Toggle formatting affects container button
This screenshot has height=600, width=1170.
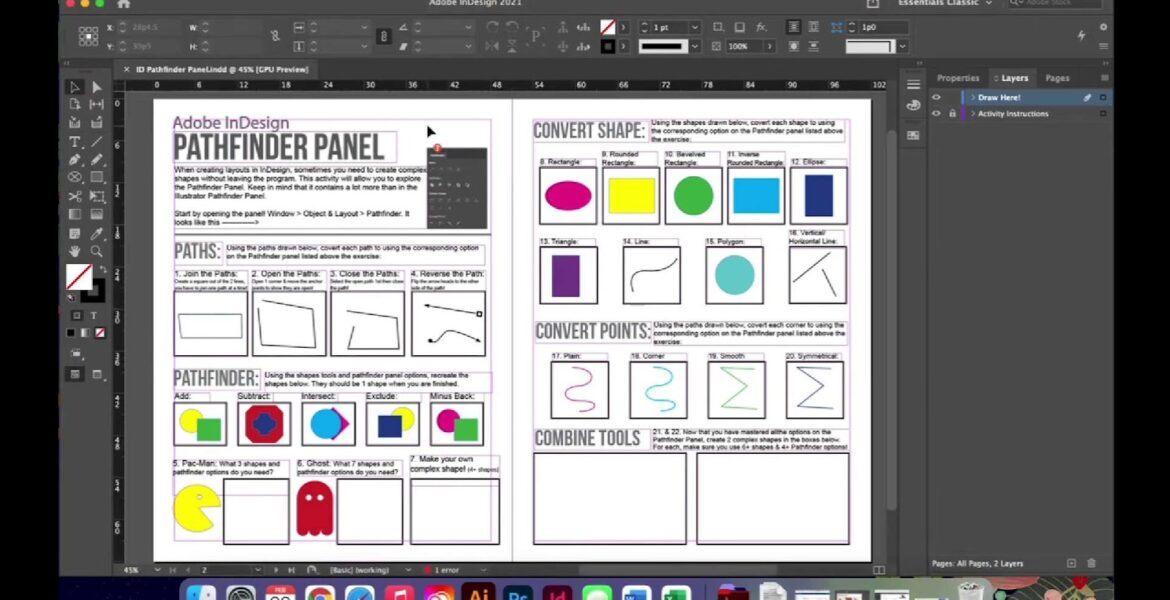pos(76,316)
